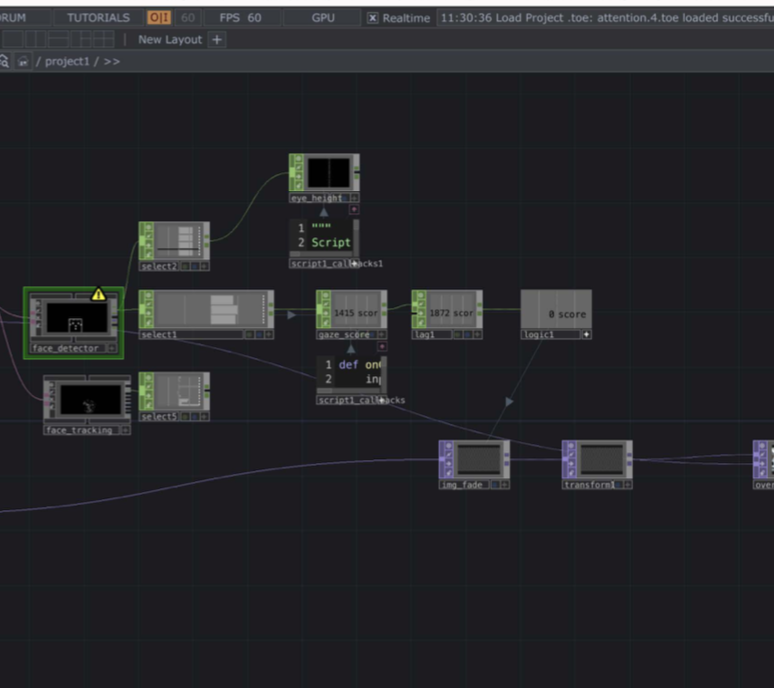Click the FPS 60 field

point(240,18)
